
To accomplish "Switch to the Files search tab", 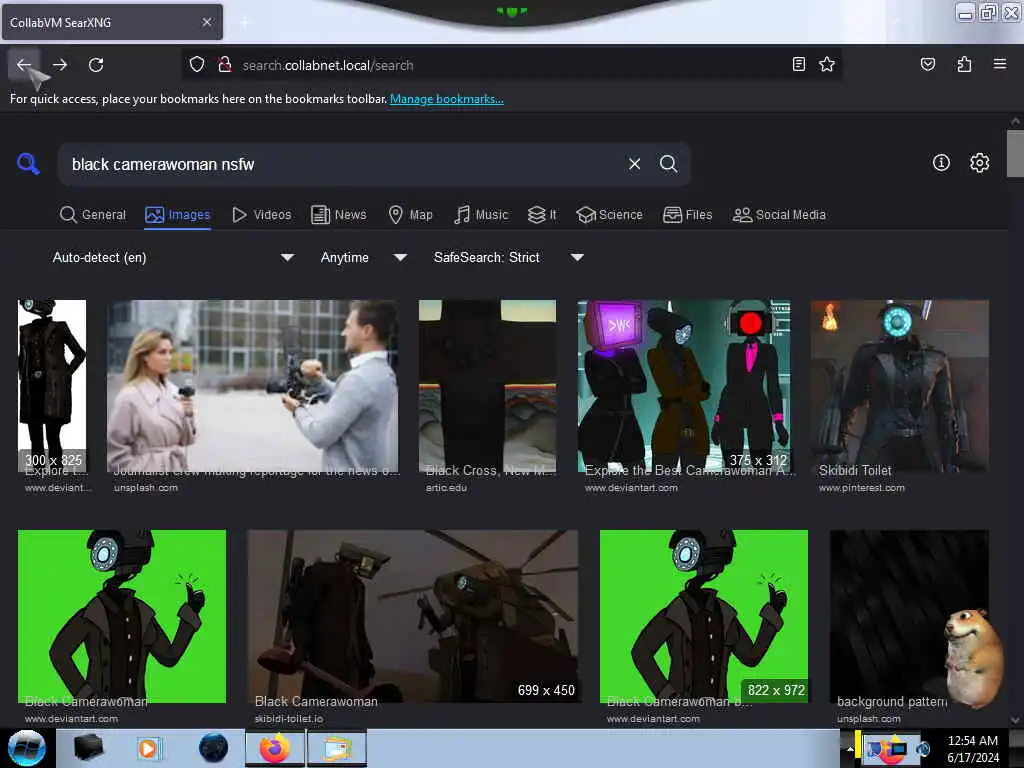I will pos(687,215).
